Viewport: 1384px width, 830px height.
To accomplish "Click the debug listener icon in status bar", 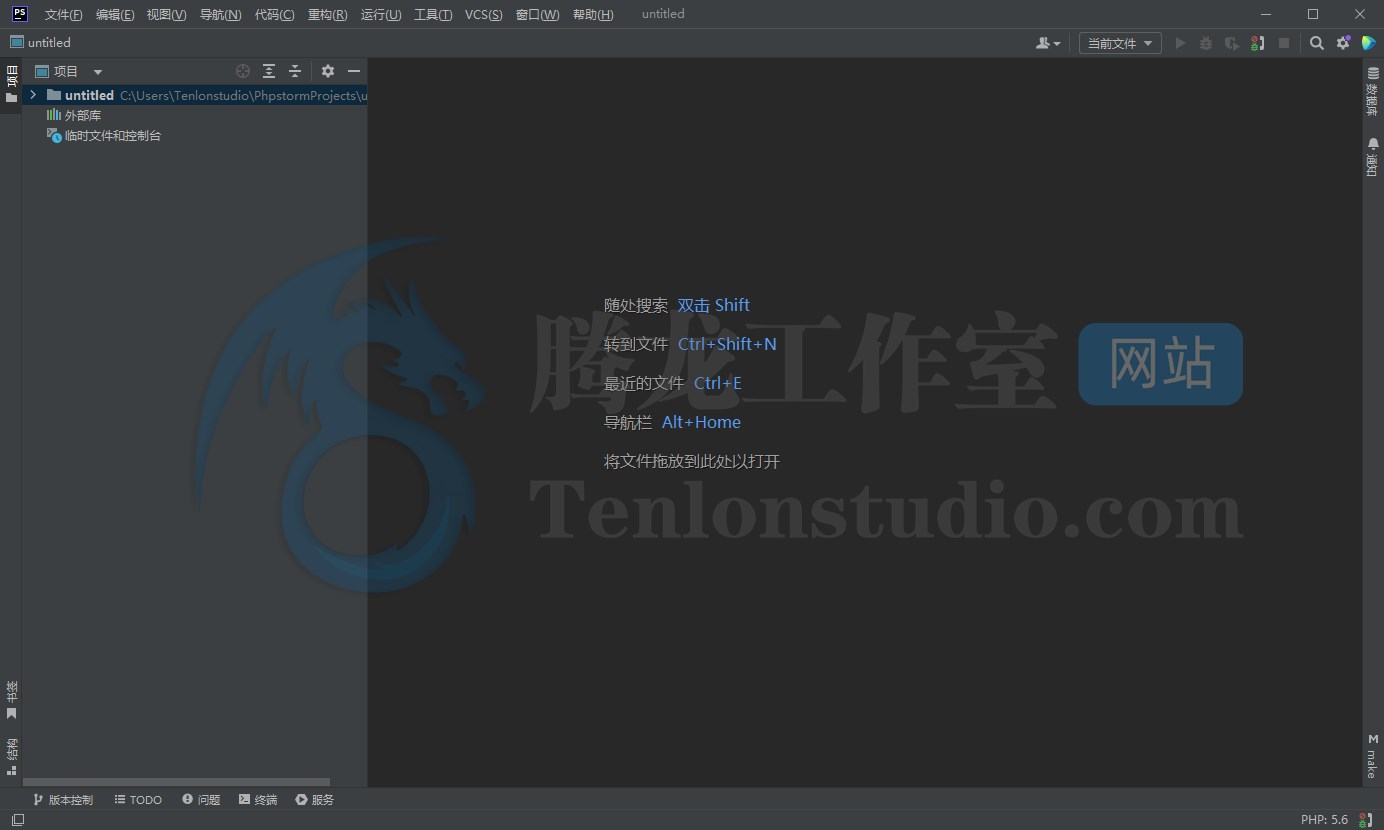I will 1365,820.
